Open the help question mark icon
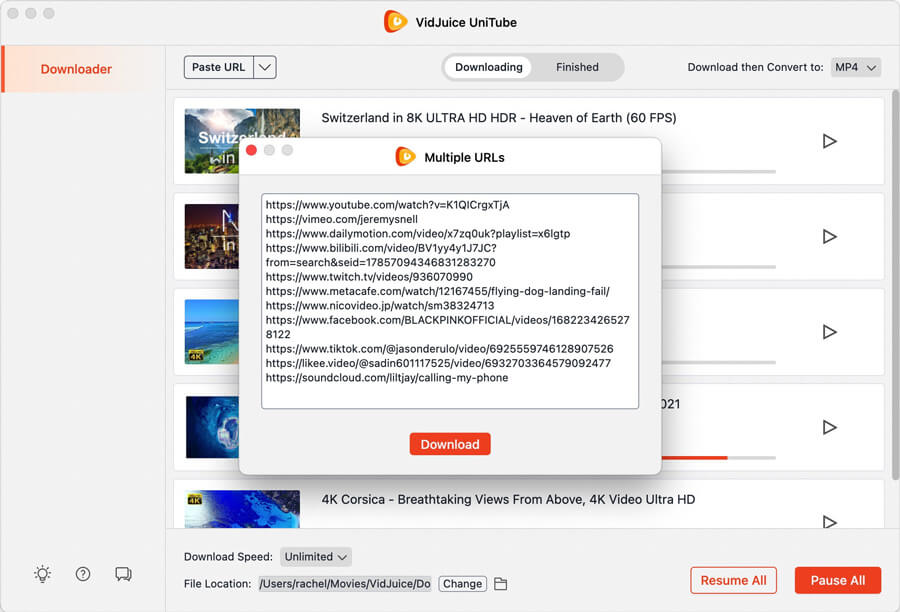The image size is (900, 612). [x=83, y=574]
